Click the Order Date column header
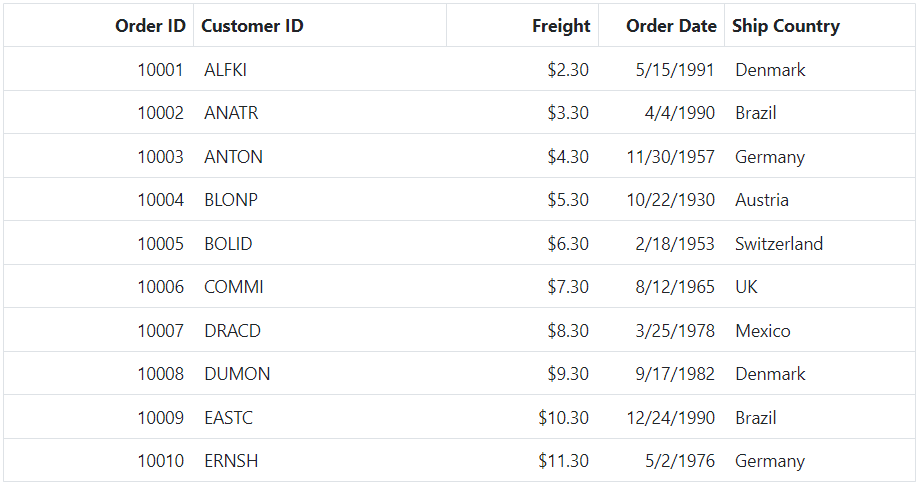921x487 pixels. tap(661, 26)
